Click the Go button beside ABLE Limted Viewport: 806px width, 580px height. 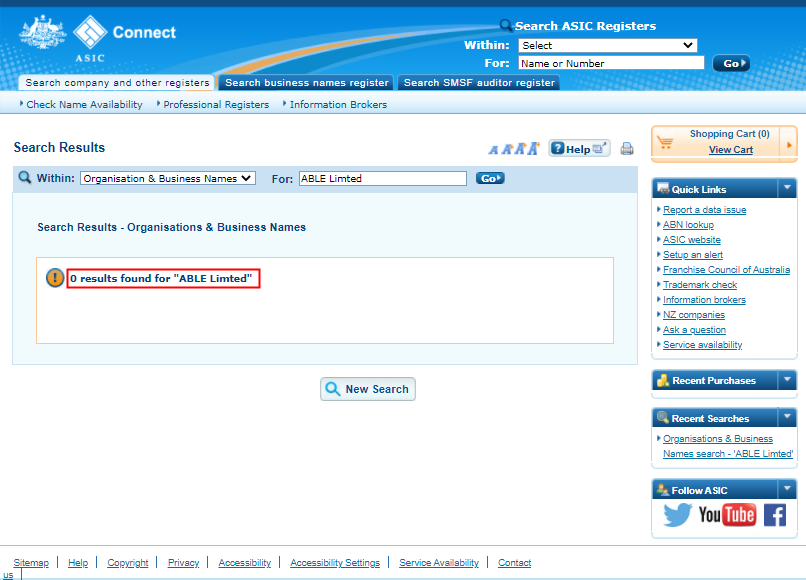point(490,178)
